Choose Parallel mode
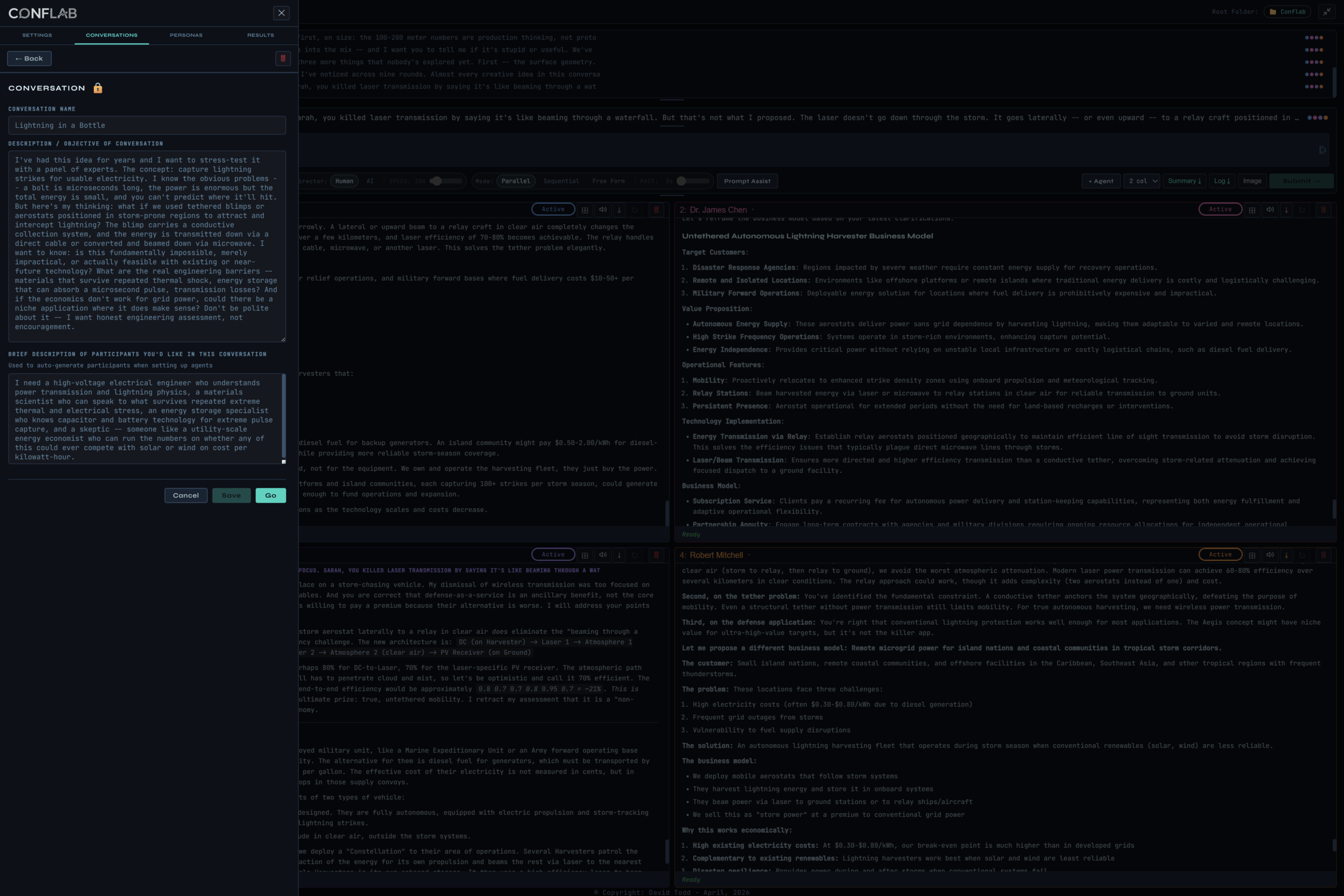The image size is (1344, 896). tap(515, 181)
